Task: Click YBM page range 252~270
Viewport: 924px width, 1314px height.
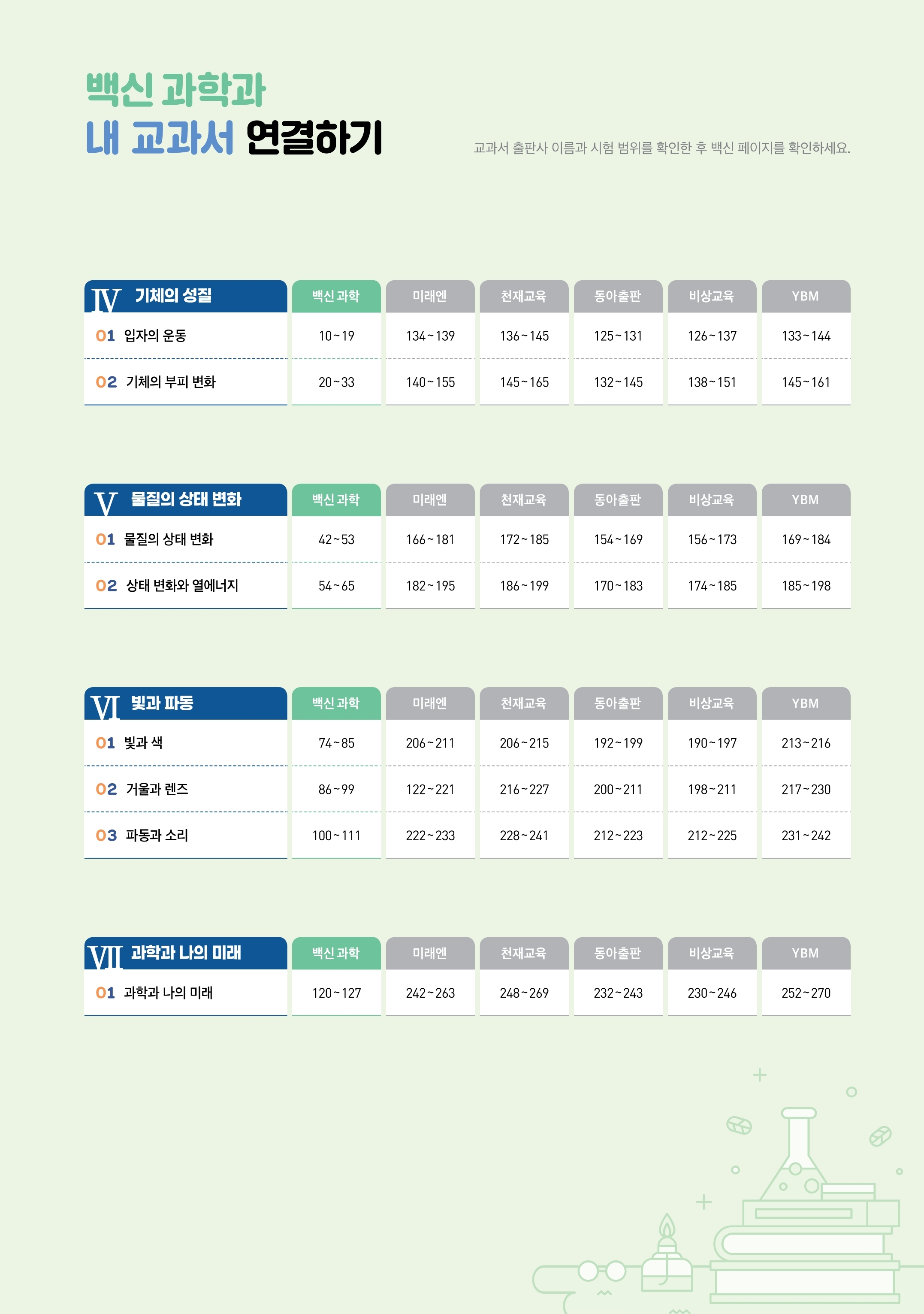Action: coord(806,993)
